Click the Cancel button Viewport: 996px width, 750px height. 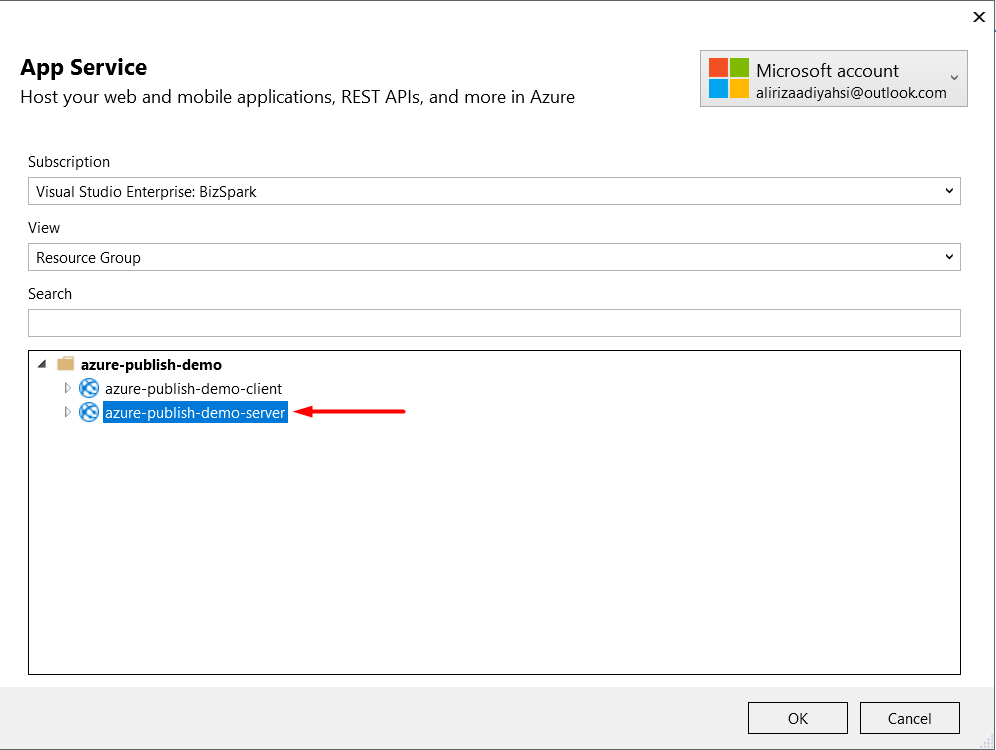[x=910, y=718]
